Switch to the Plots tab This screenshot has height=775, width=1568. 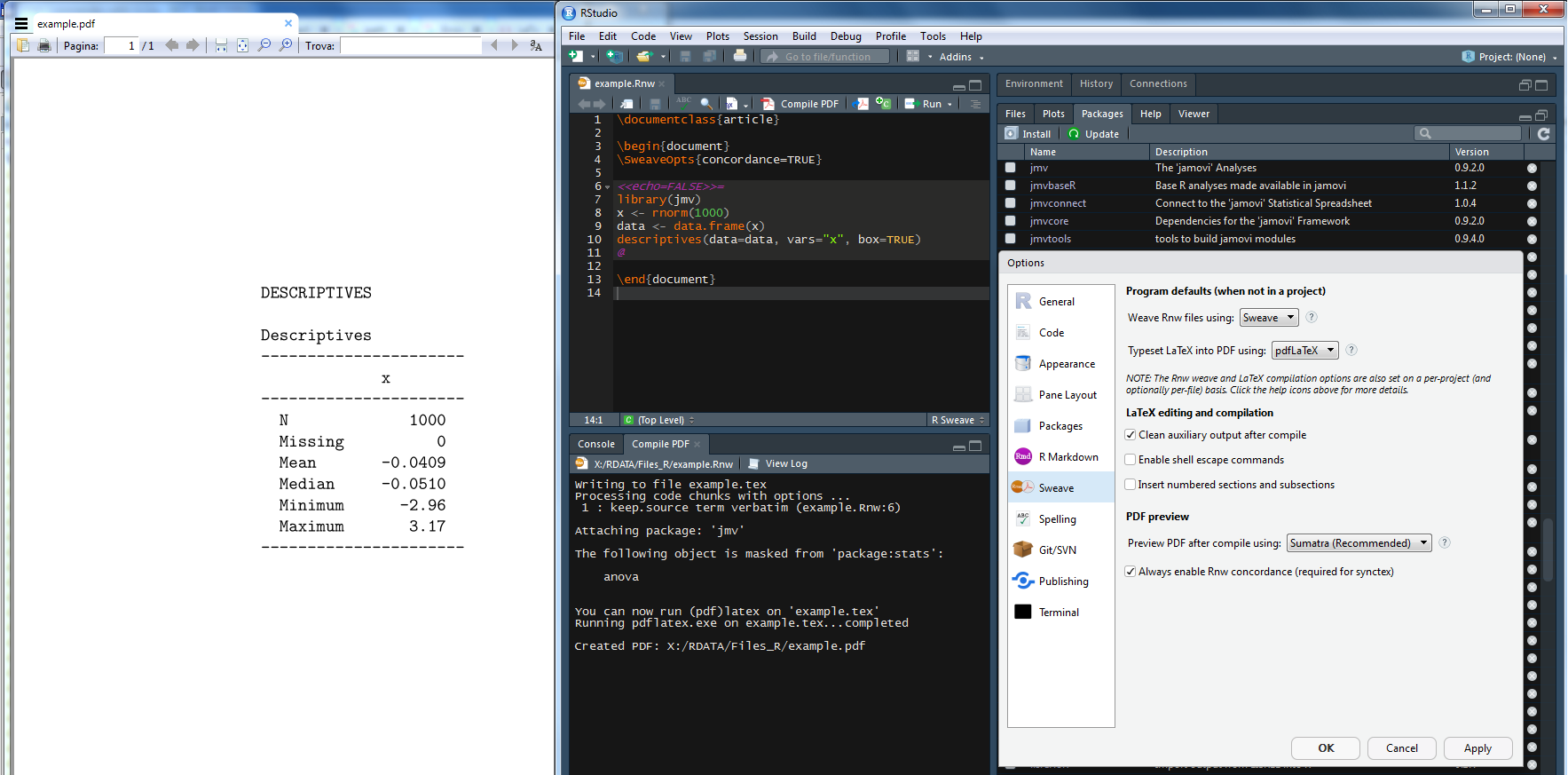click(1053, 114)
